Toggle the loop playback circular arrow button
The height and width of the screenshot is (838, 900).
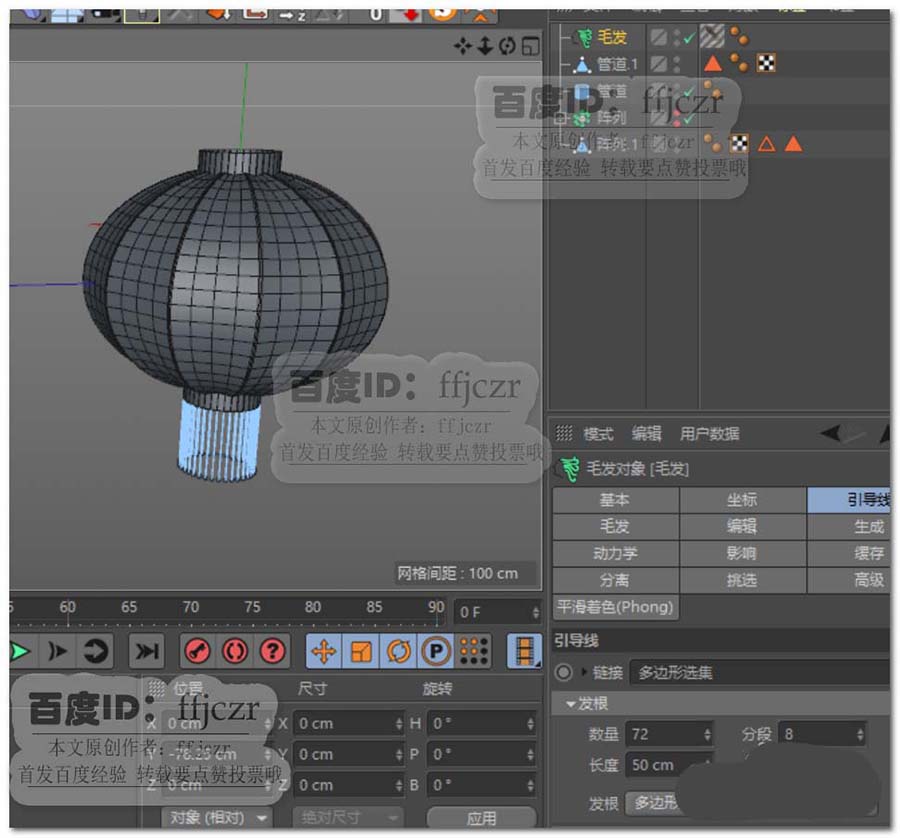(95, 651)
